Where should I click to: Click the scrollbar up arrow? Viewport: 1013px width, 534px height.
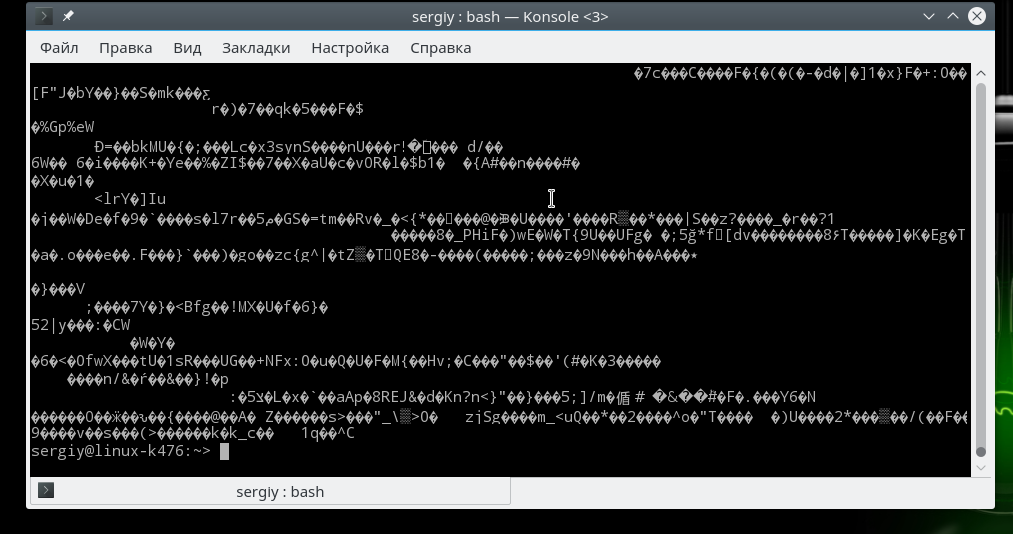tap(981, 73)
